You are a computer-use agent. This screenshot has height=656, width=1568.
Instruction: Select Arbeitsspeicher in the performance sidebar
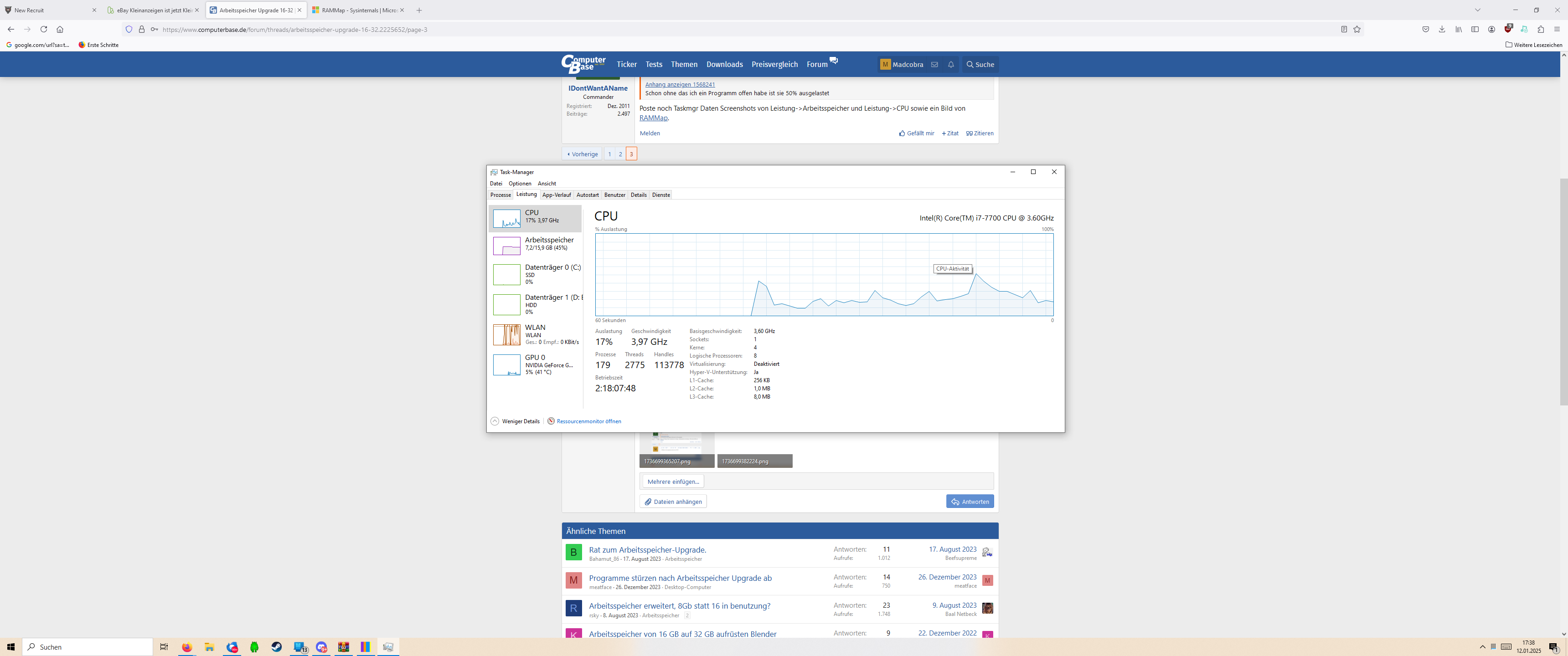pos(535,244)
